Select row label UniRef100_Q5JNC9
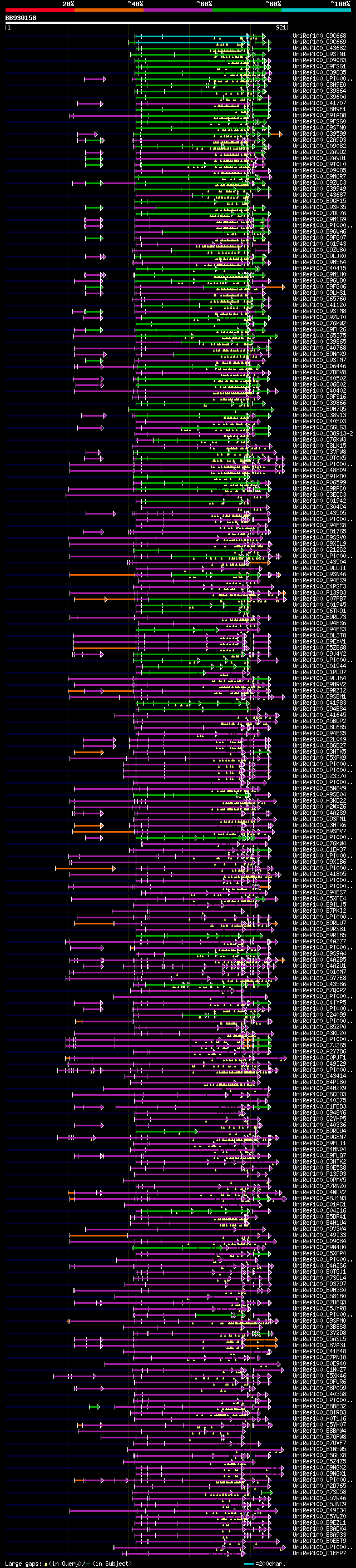Screen dimensions: 356x1568 [x=319, y=1504]
